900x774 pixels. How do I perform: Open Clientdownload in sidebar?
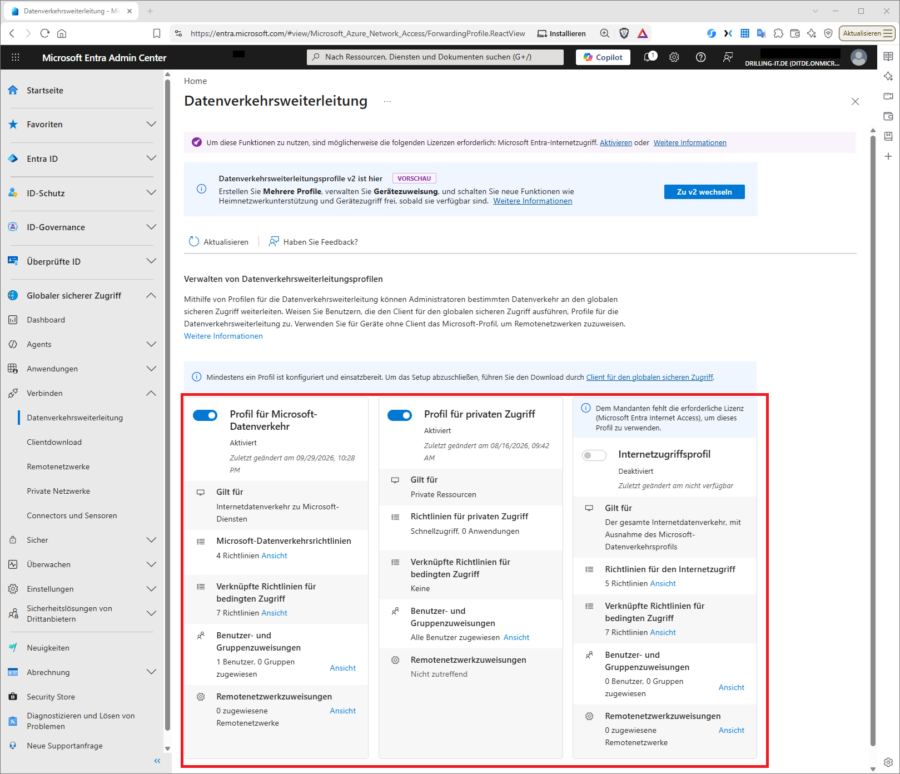click(54, 442)
